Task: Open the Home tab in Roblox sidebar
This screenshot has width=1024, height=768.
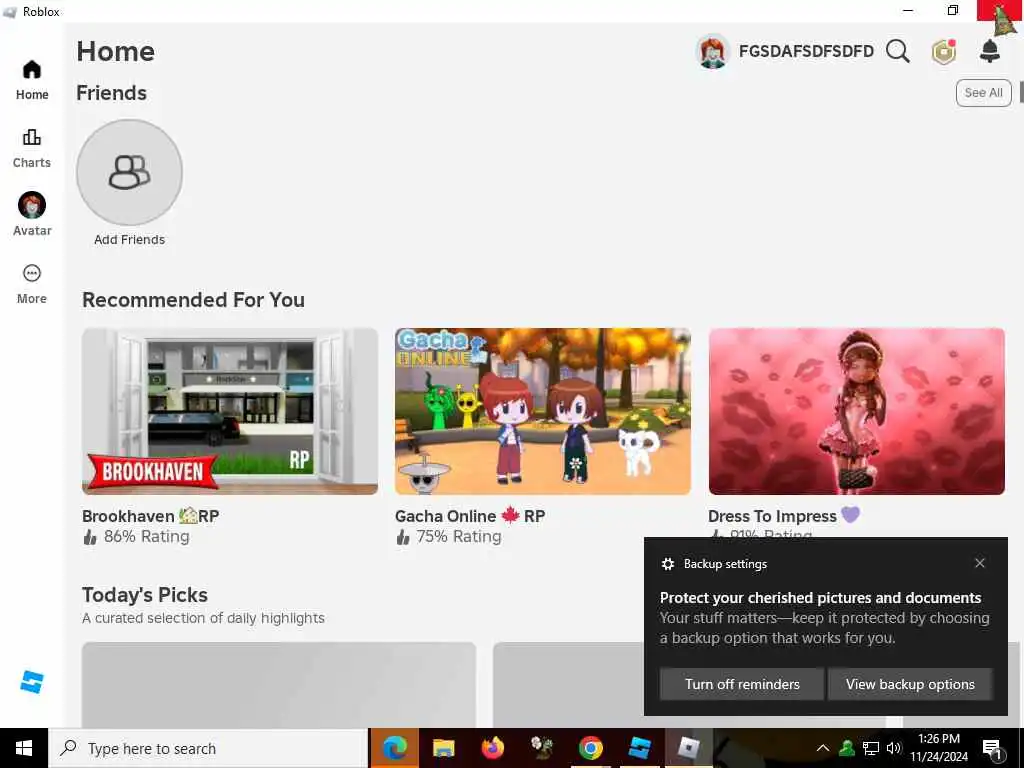Action: pyautogui.click(x=31, y=80)
